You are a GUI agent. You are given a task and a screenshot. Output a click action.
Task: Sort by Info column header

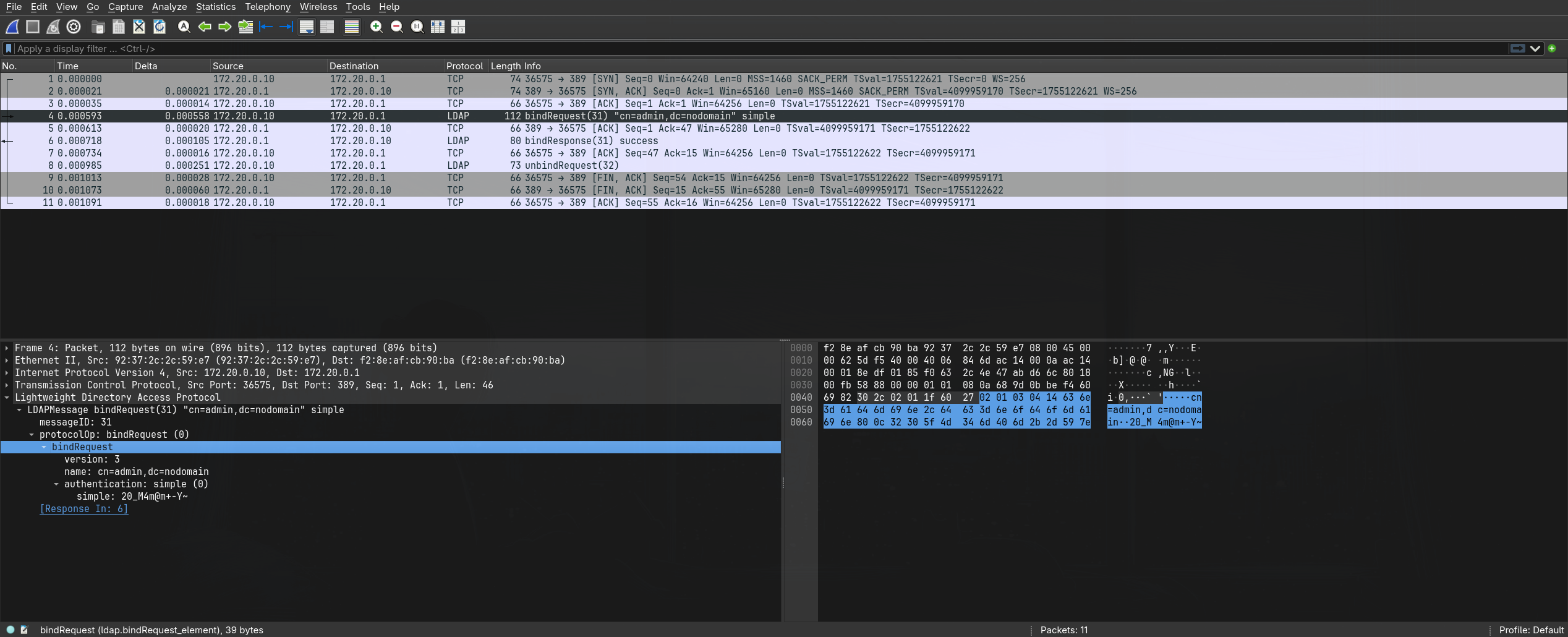[x=1045, y=66]
